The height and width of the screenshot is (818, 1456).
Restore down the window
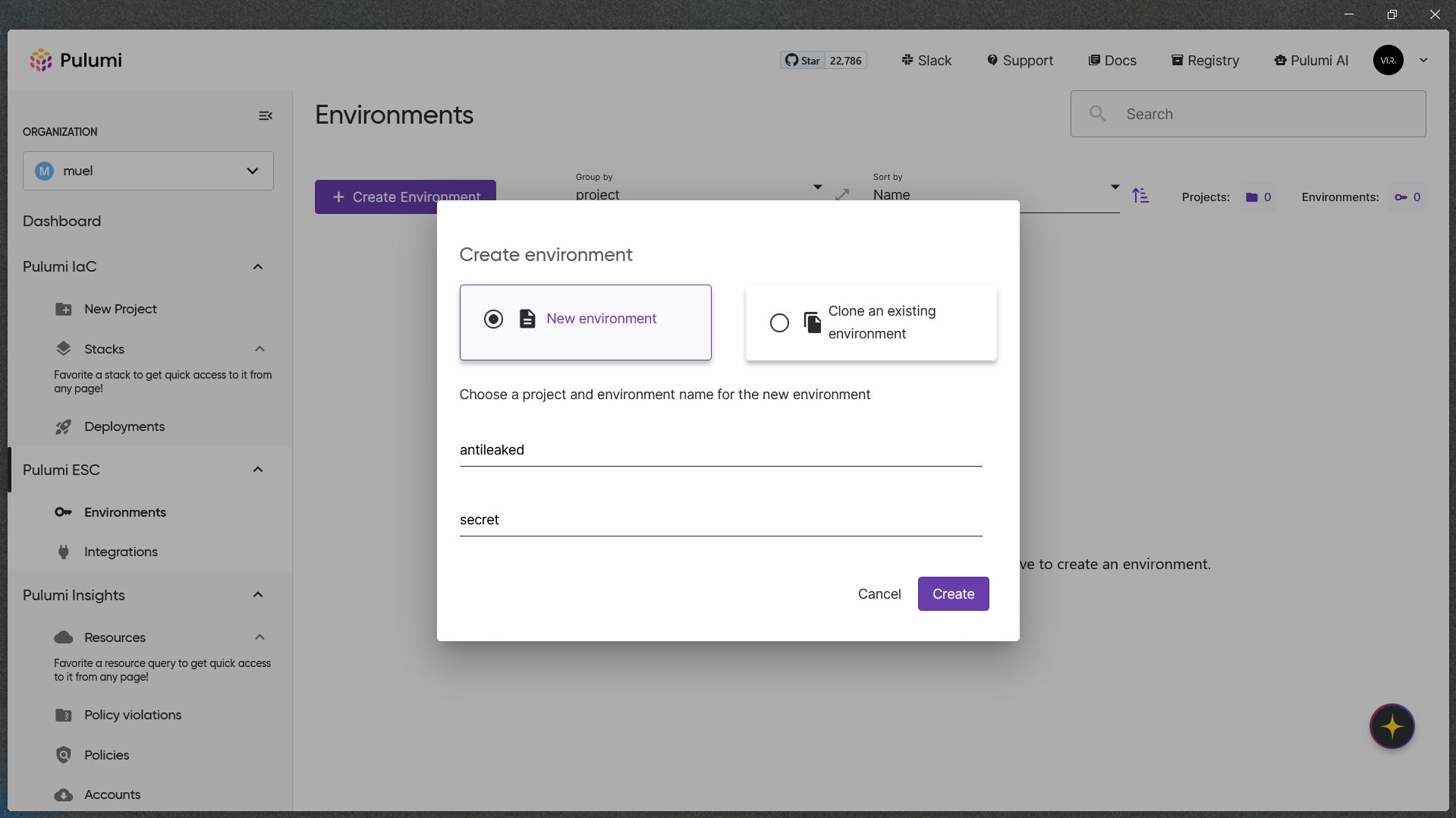1392,14
